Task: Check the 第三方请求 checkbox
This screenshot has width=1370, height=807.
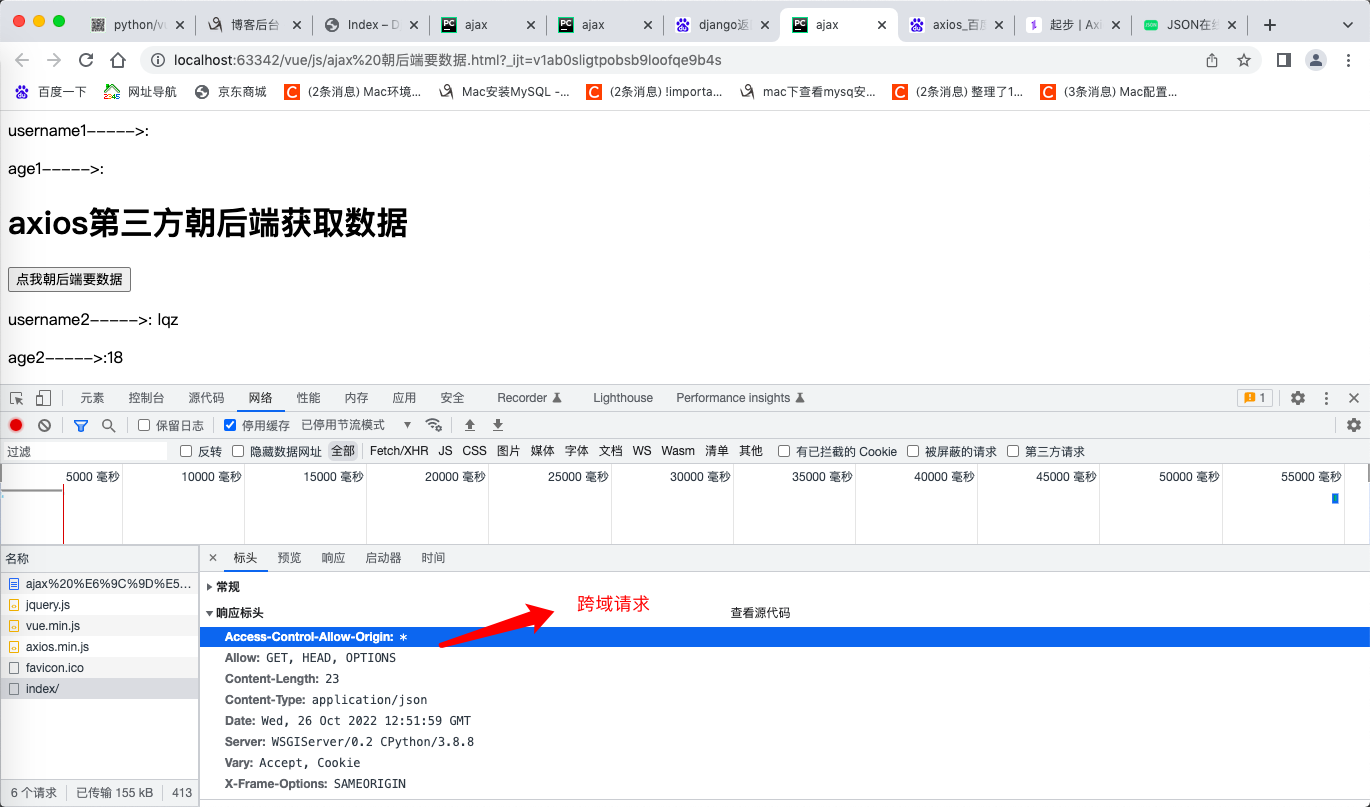Action: pyautogui.click(x=1013, y=451)
